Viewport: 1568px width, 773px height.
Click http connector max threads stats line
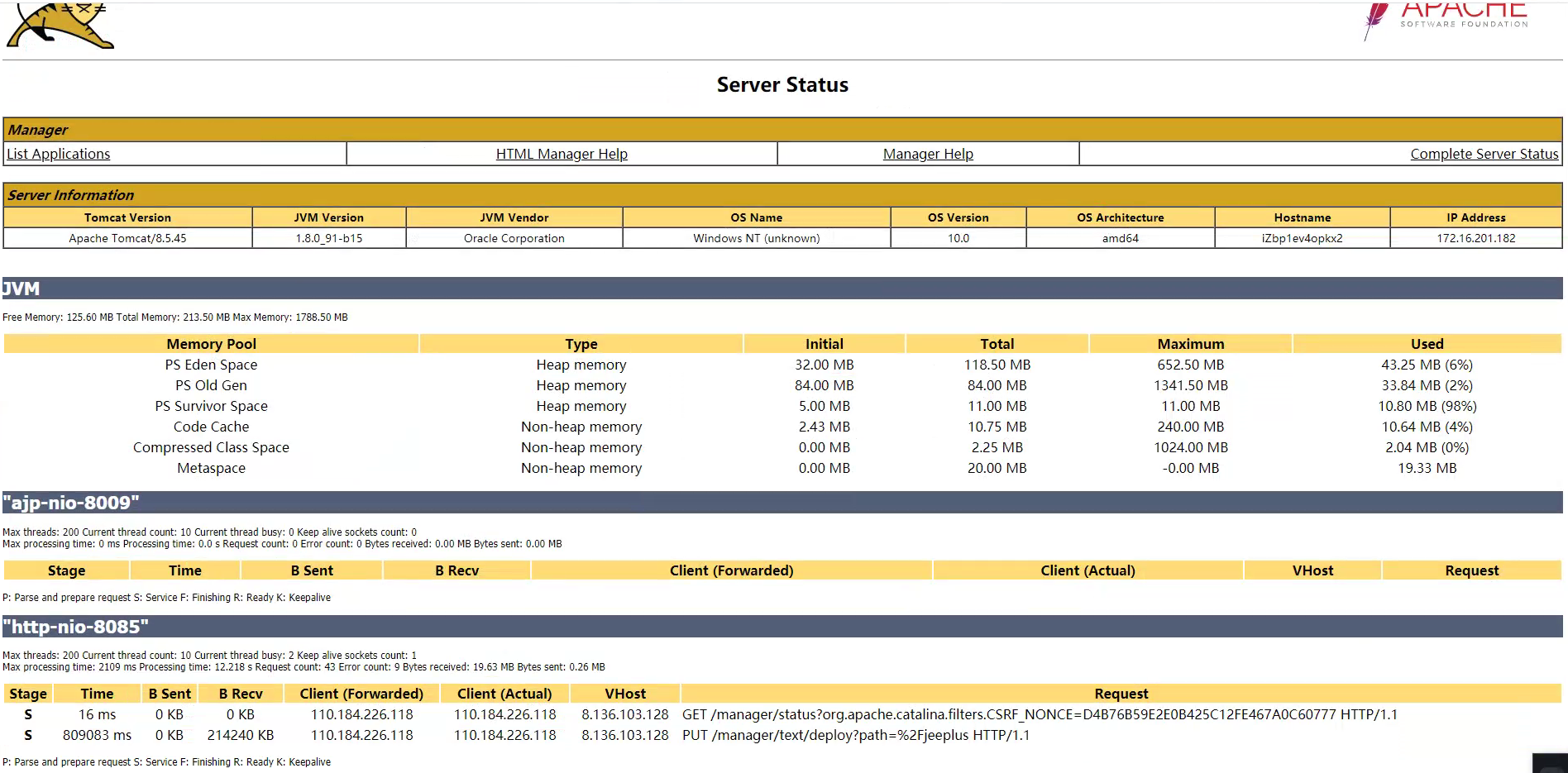(x=209, y=656)
